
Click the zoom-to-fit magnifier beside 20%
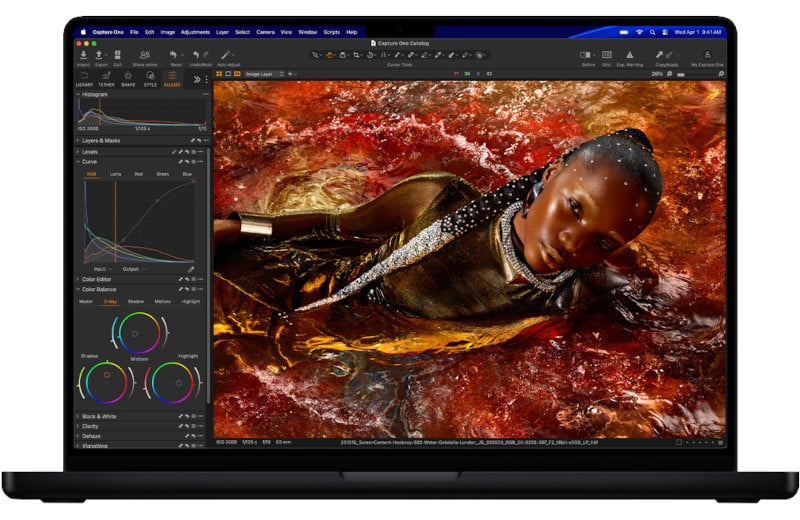669,74
